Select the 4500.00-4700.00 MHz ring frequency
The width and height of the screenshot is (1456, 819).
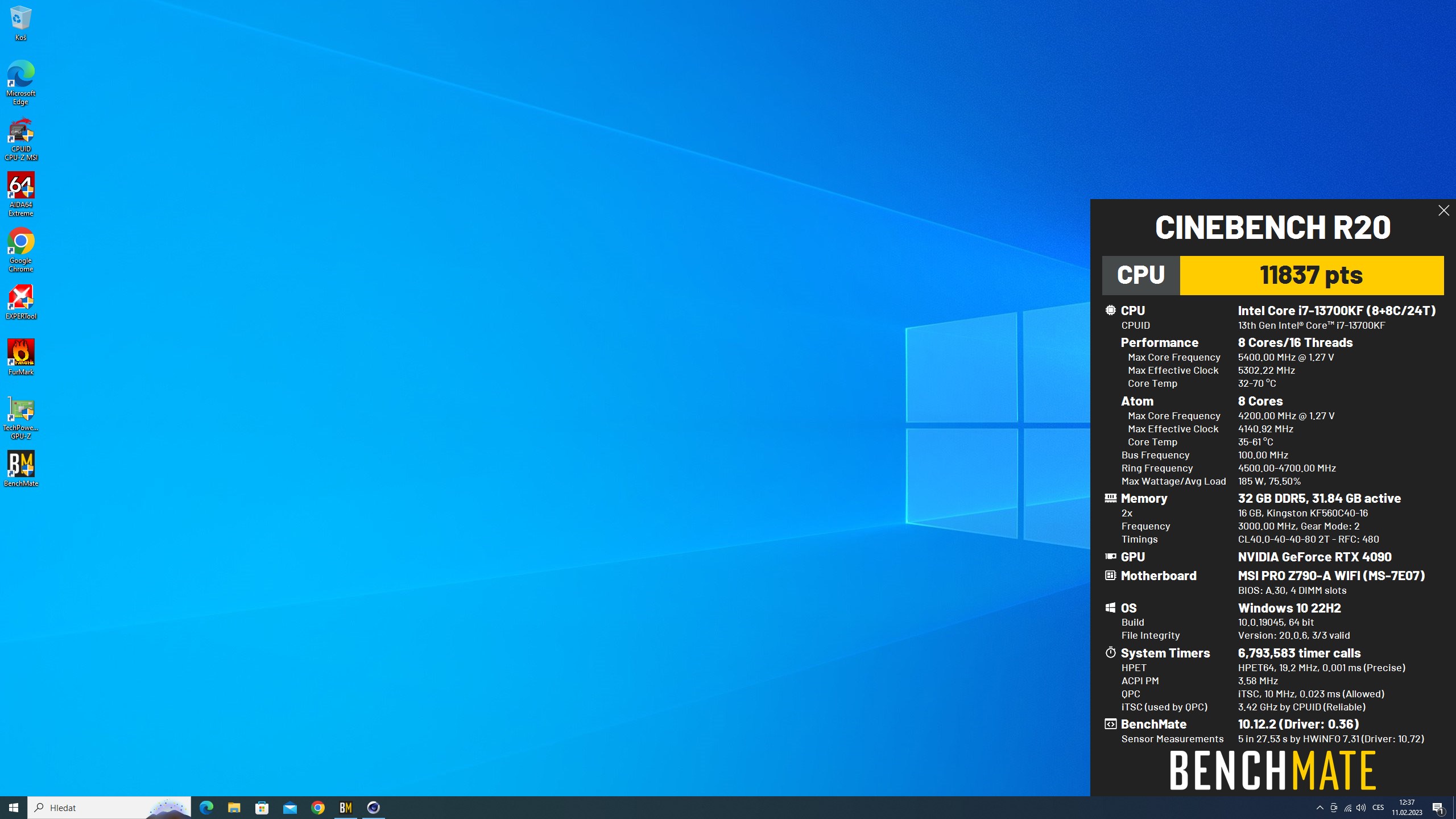(1287, 468)
